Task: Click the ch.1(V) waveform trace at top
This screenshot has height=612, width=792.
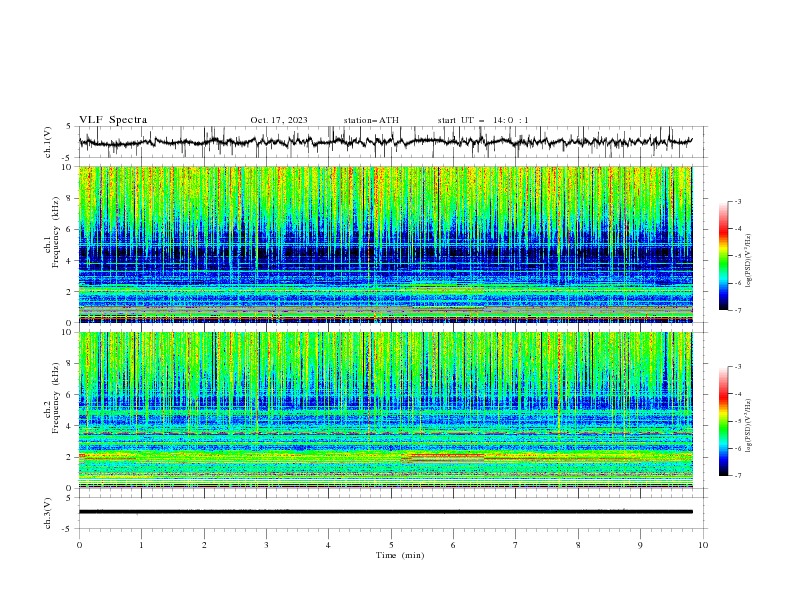Action: pos(386,142)
